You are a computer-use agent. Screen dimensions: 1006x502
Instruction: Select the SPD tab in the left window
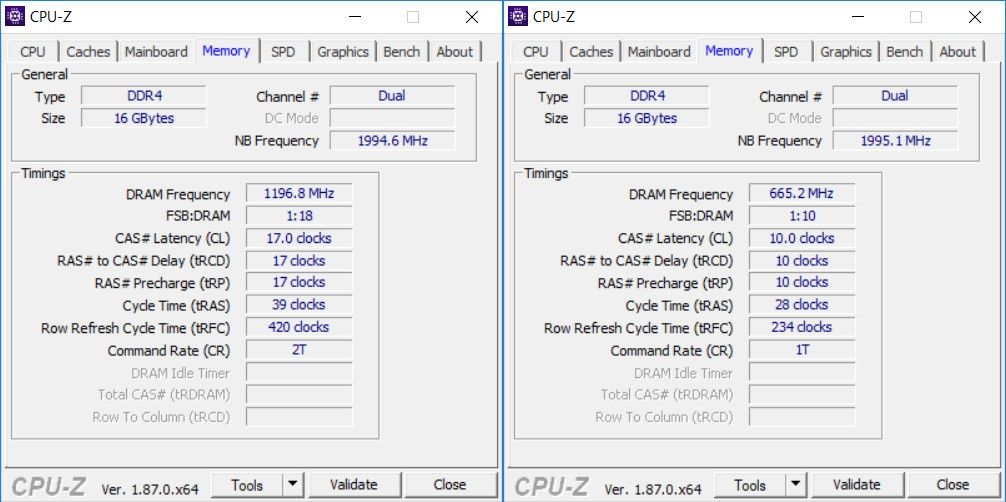(283, 52)
